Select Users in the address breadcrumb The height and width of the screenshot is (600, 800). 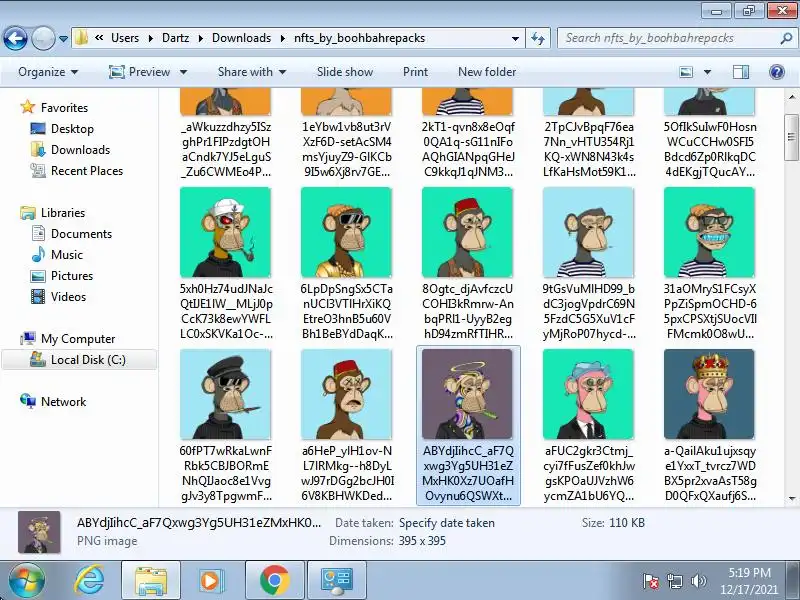pos(125,38)
